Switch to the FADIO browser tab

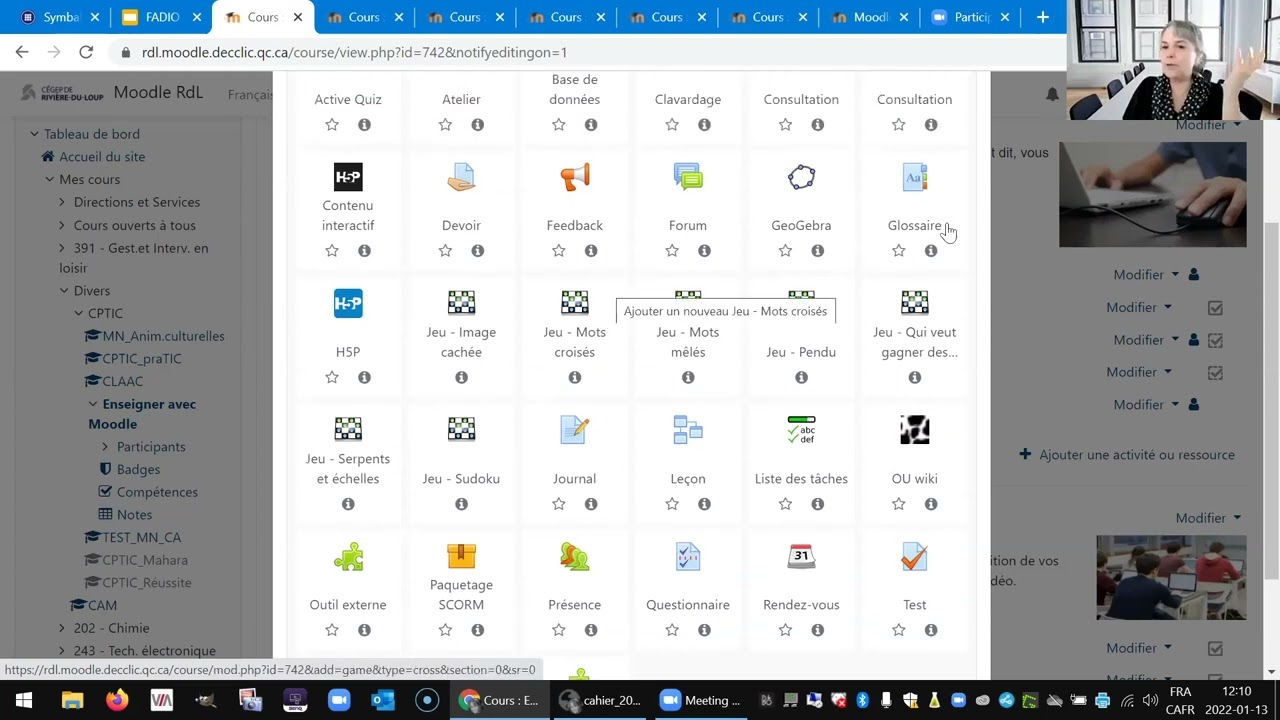[x=162, y=17]
